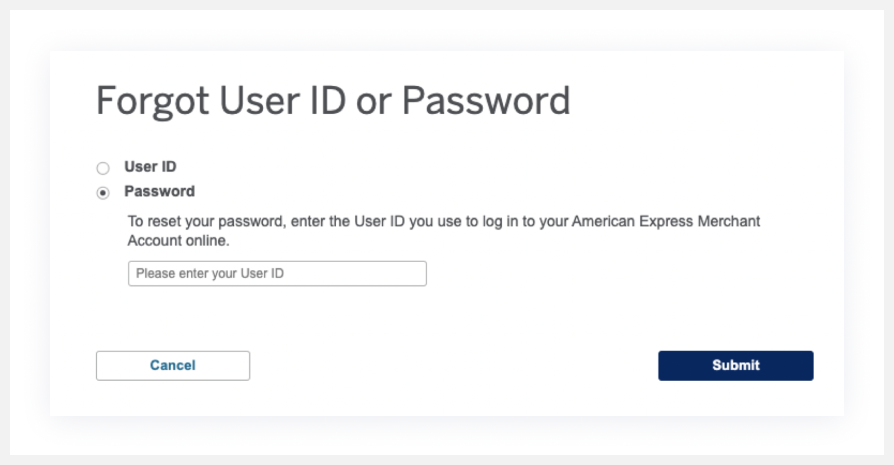This screenshot has height=465, width=894.
Task: Click the white-outlined Cancel button at bottom left
Action: 173,365
